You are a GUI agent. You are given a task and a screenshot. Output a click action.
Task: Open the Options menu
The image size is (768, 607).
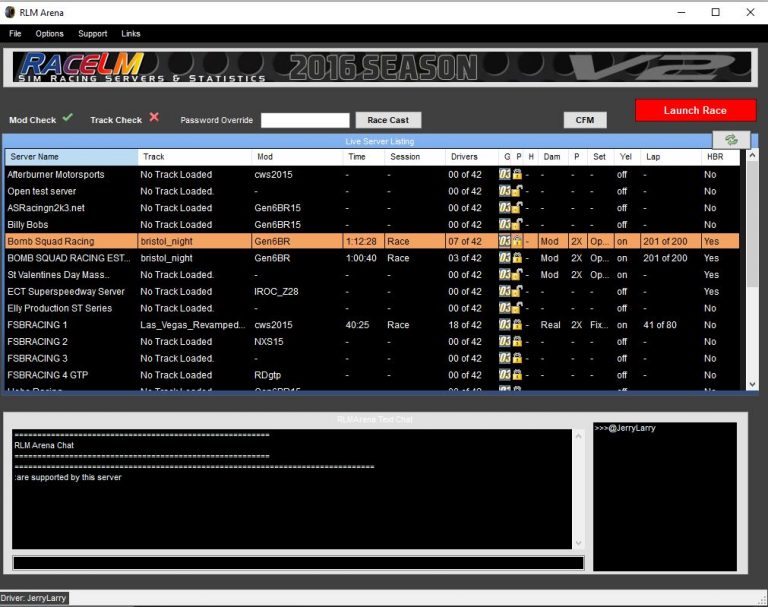[49, 34]
